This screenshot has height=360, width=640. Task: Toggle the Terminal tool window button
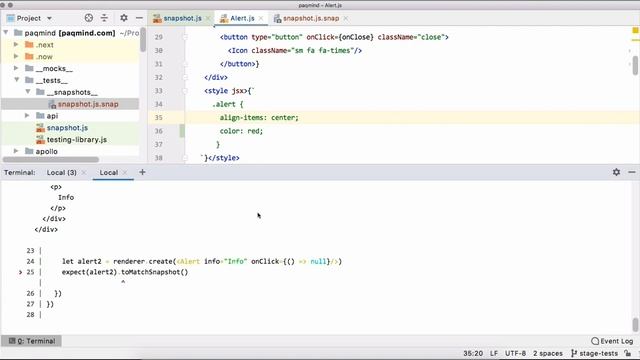click(x=32, y=341)
